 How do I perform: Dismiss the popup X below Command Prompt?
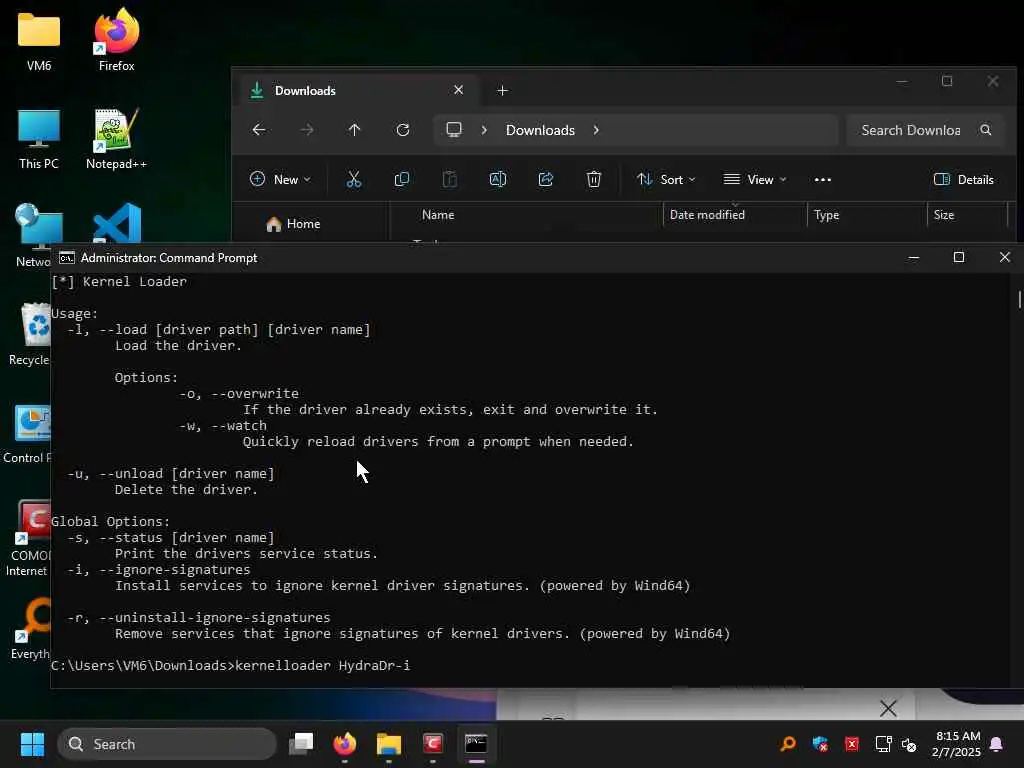point(888,708)
